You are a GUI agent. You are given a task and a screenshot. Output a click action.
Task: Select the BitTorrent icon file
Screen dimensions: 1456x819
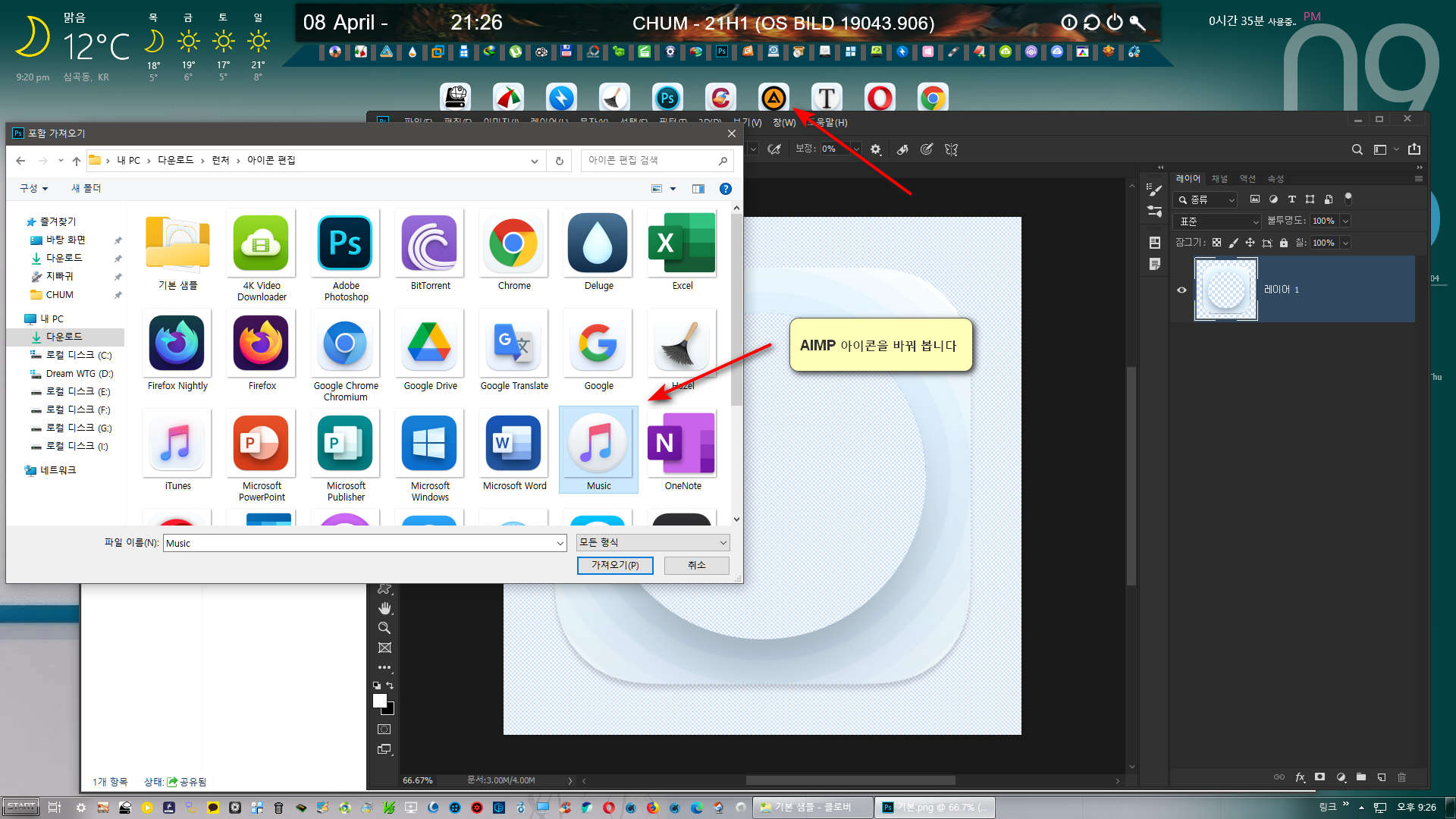point(430,250)
